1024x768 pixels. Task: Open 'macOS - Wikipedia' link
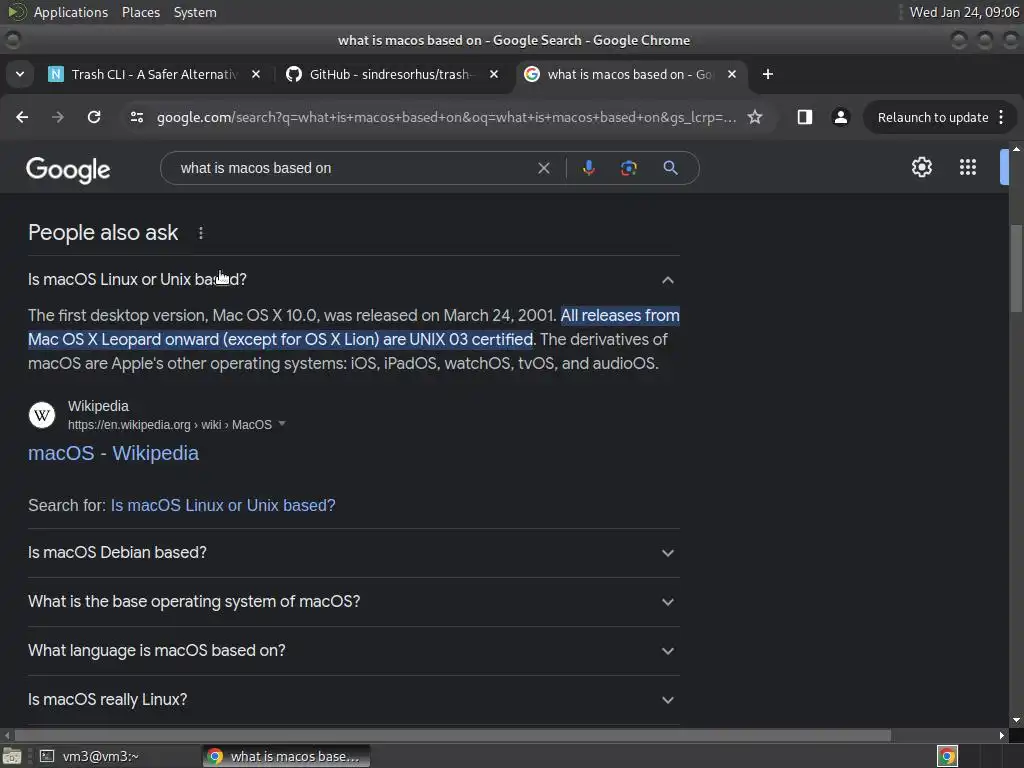point(113,453)
